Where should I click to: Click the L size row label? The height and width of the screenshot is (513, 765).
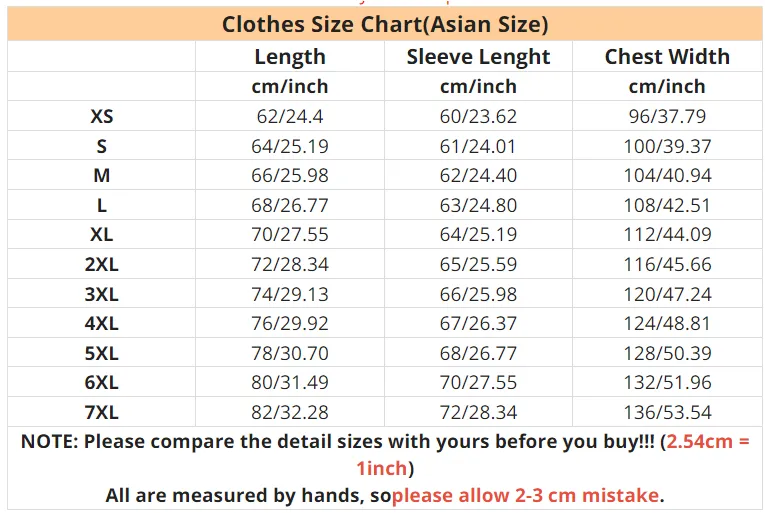pos(101,205)
